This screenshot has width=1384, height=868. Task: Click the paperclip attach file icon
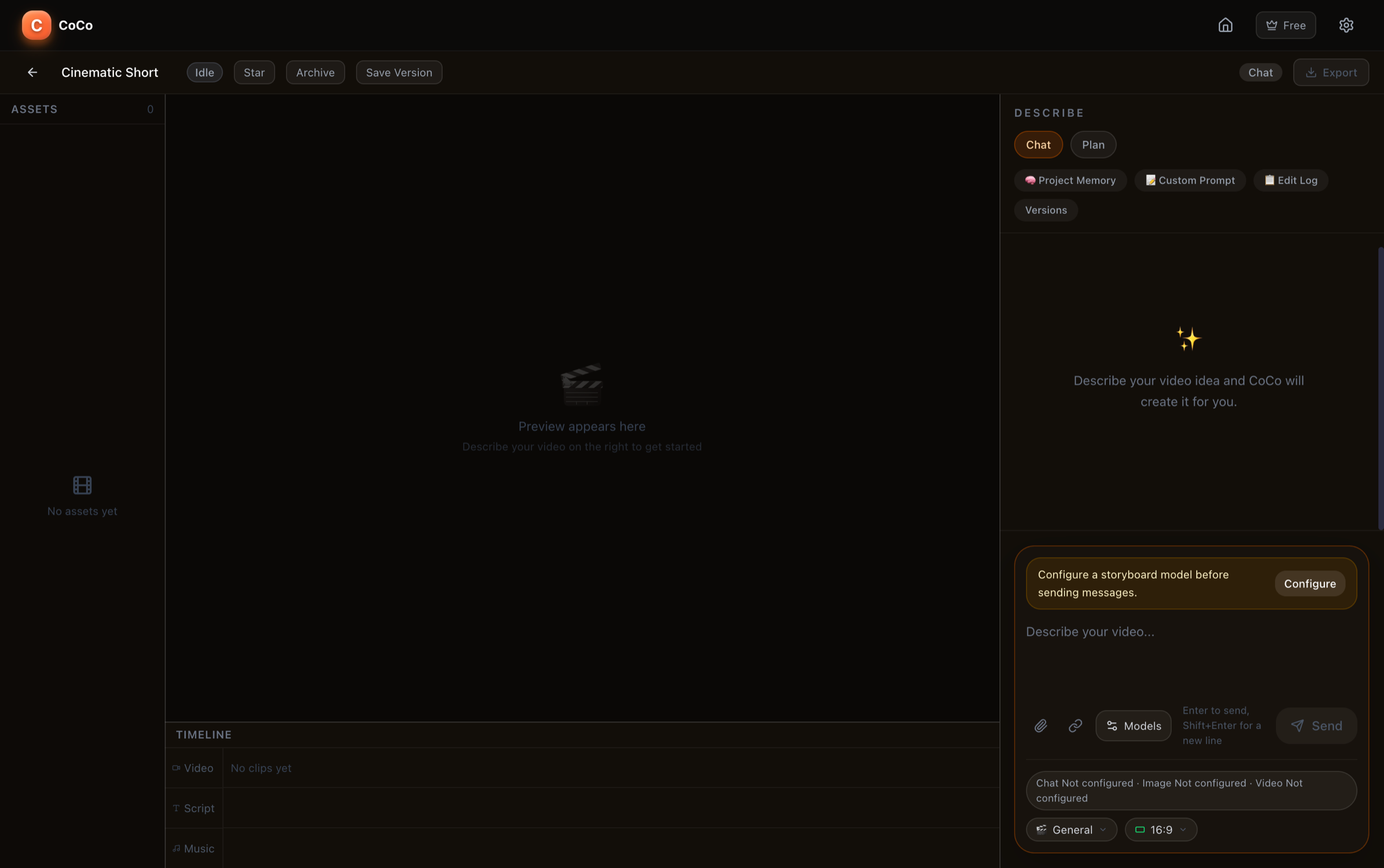click(x=1040, y=726)
